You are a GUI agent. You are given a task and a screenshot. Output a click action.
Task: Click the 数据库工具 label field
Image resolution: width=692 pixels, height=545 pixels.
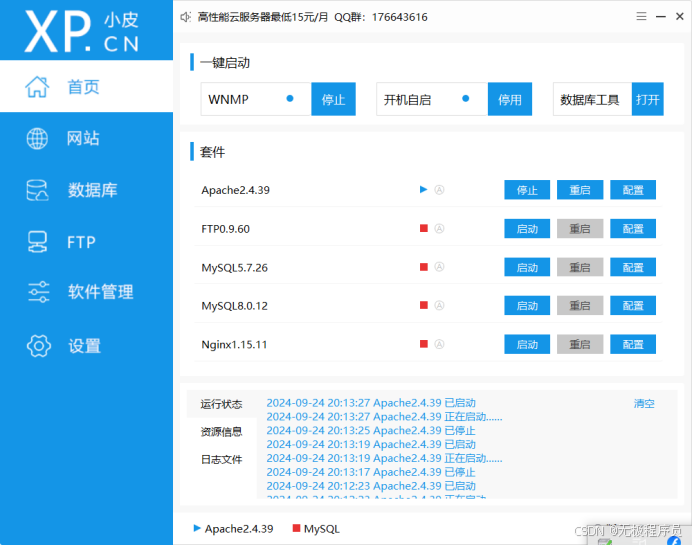click(592, 99)
